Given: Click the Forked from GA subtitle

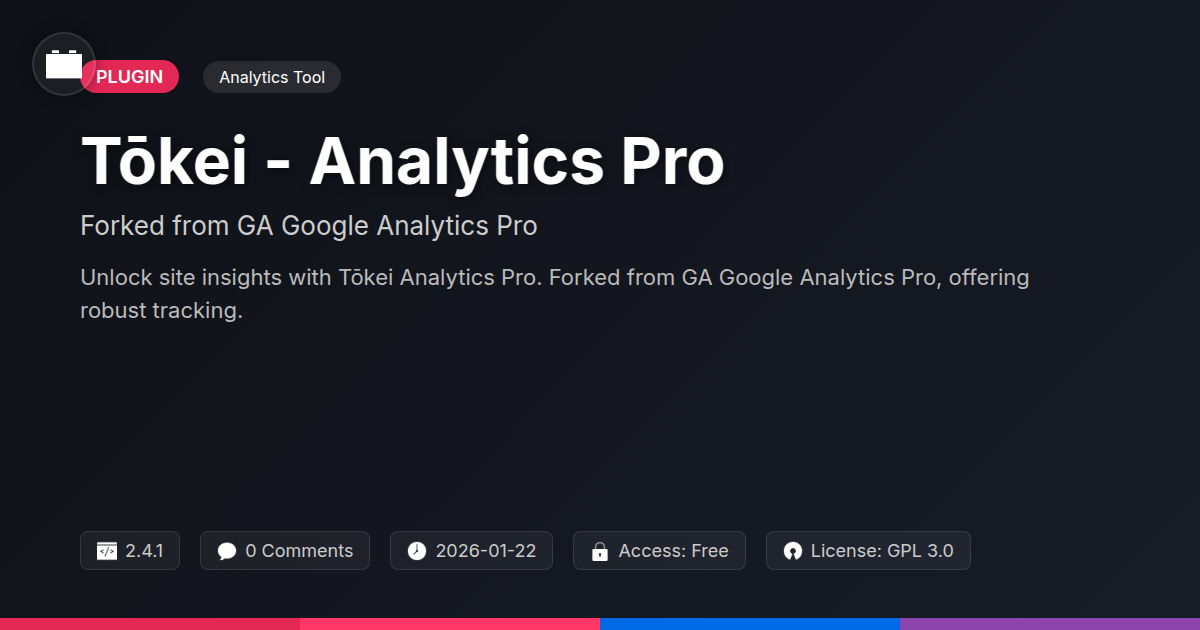Looking at the screenshot, I should [x=309, y=226].
